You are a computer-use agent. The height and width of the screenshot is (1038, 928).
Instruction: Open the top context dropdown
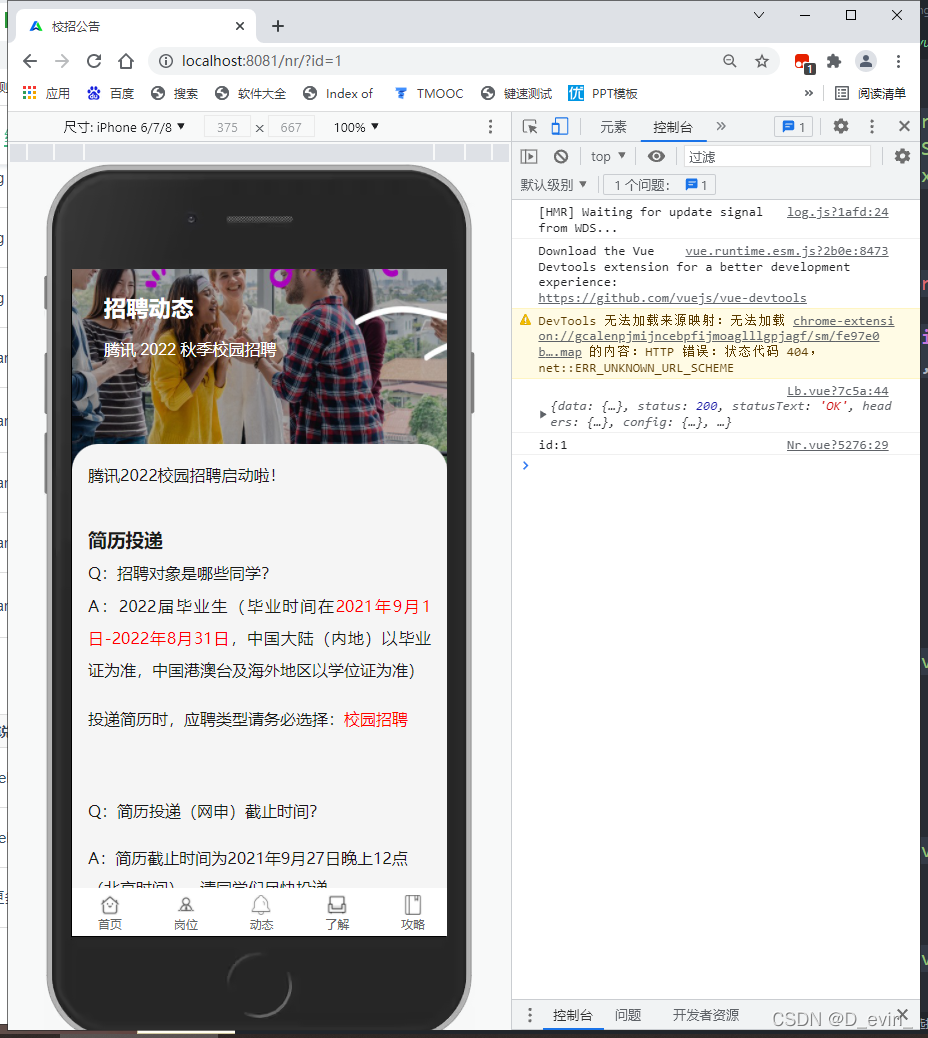608,157
